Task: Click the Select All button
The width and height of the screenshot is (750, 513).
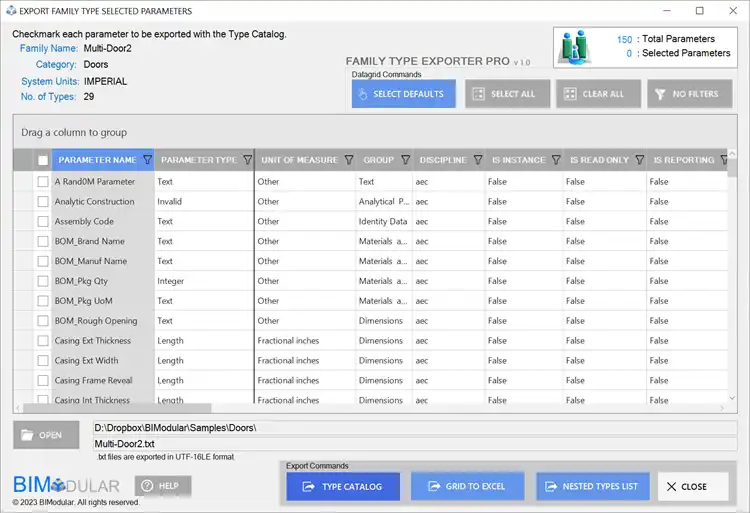Action: 507,94
